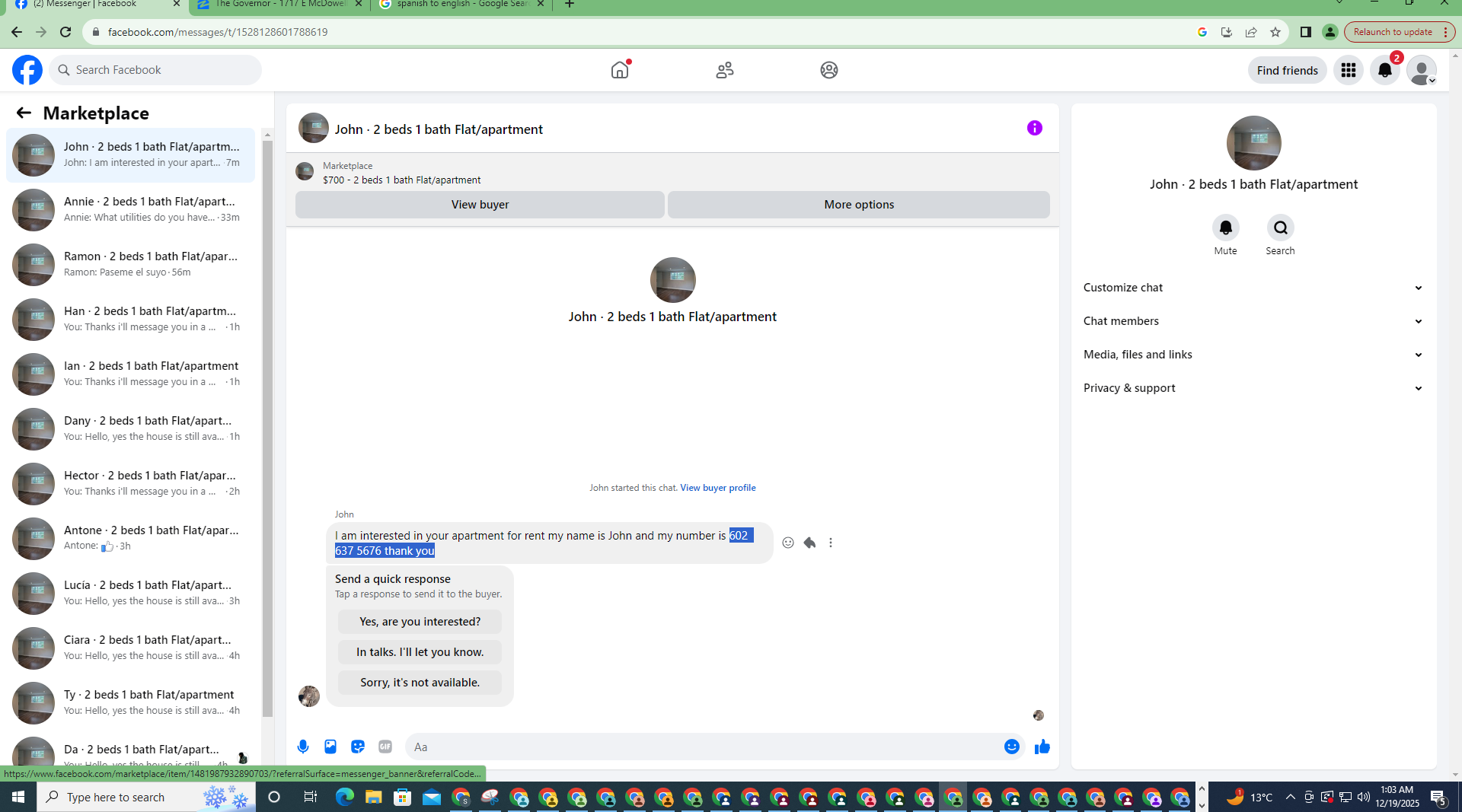
Task: Reply to John's message arrow icon
Action: (809, 543)
